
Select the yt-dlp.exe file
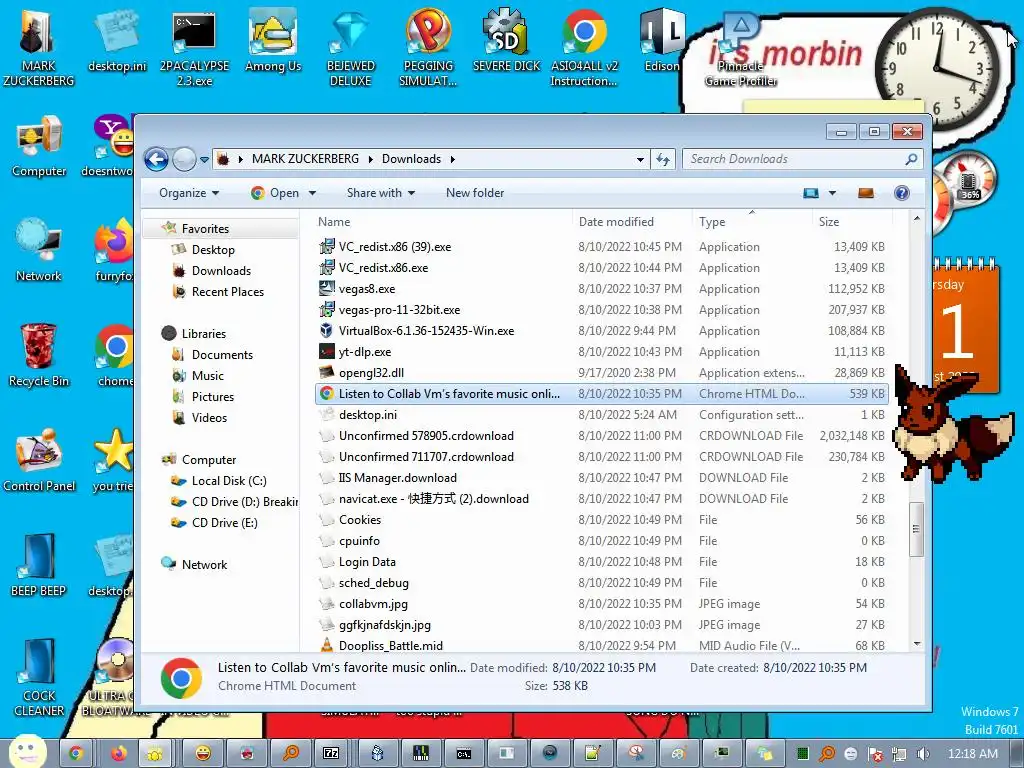[601, 351]
